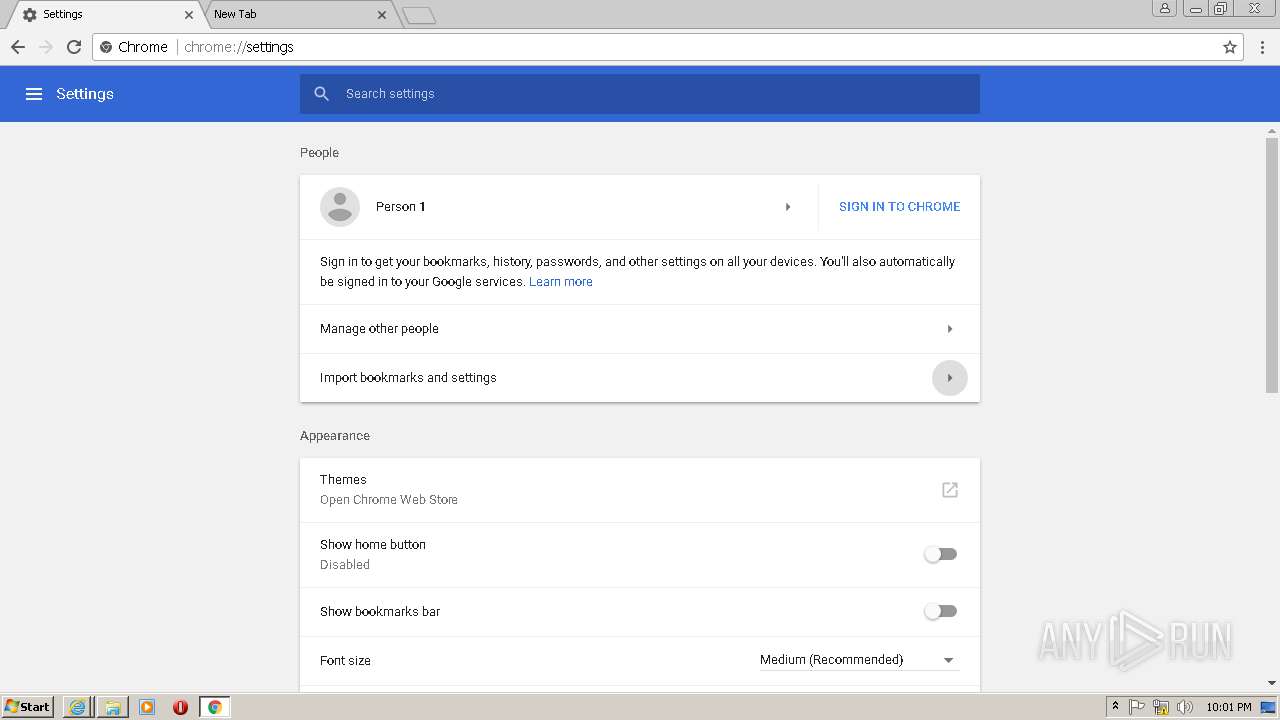Click the Person 1 name text
Viewport: 1280px width, 720px height.
[x=400, y=207]
